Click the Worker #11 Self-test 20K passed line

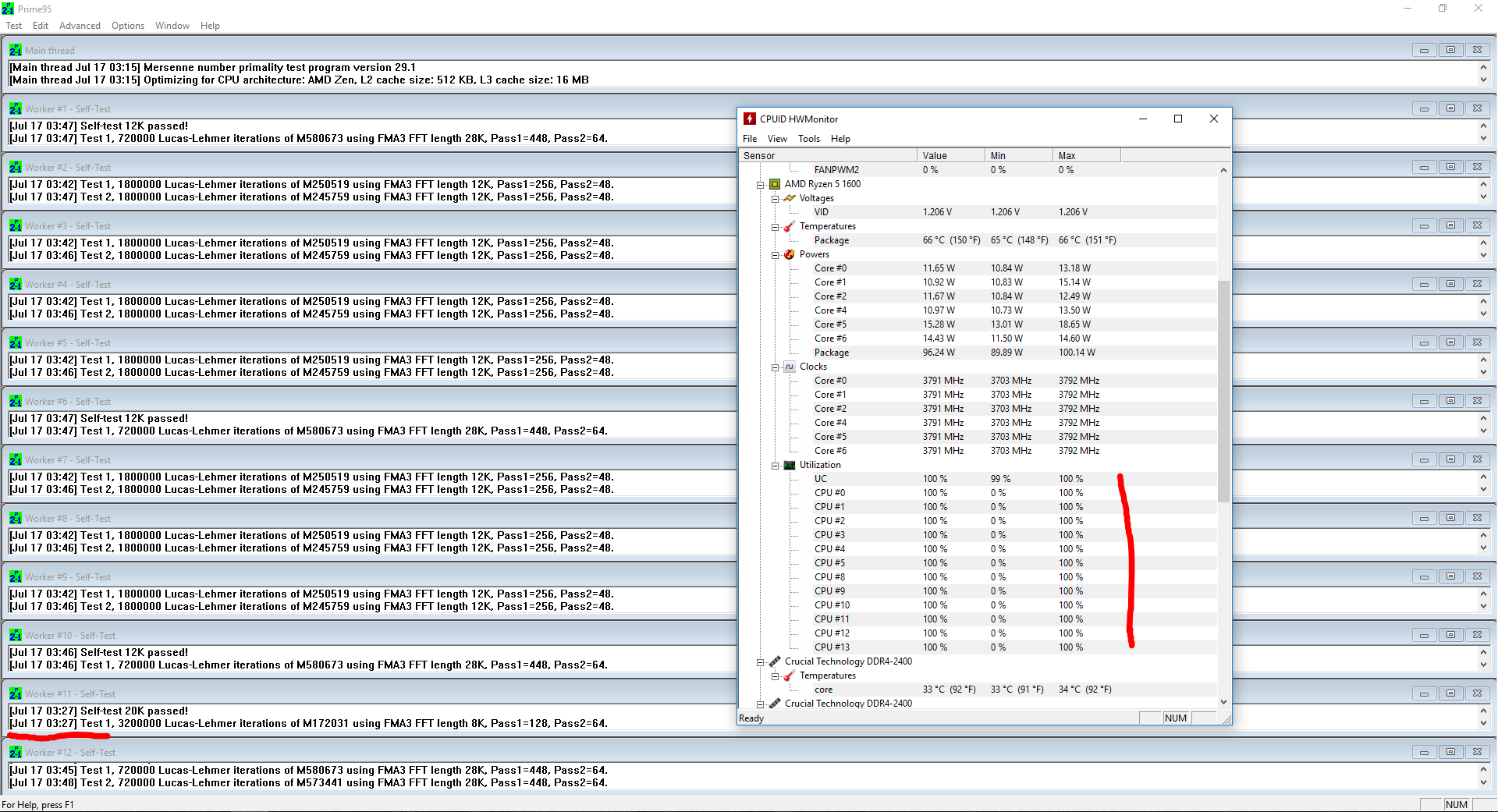pyautogui.click(x=99, y=711)
